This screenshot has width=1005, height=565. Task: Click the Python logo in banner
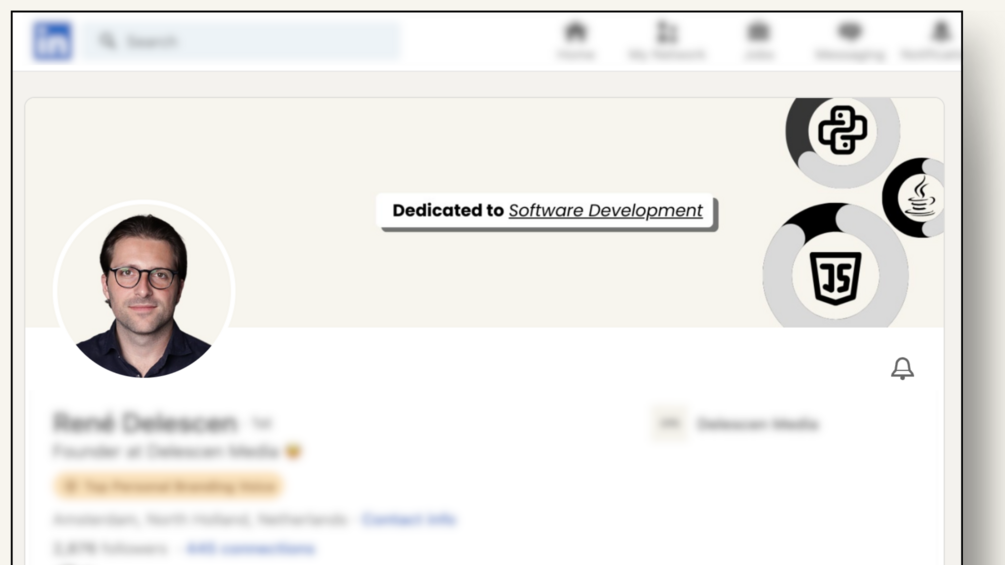point(842,131)
